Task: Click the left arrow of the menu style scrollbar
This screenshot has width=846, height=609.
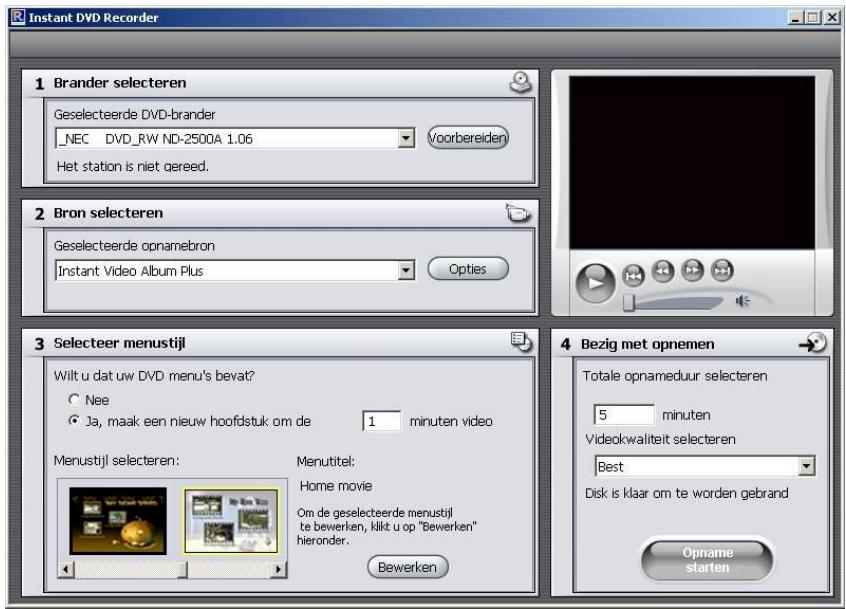Action: coord(66,569)
